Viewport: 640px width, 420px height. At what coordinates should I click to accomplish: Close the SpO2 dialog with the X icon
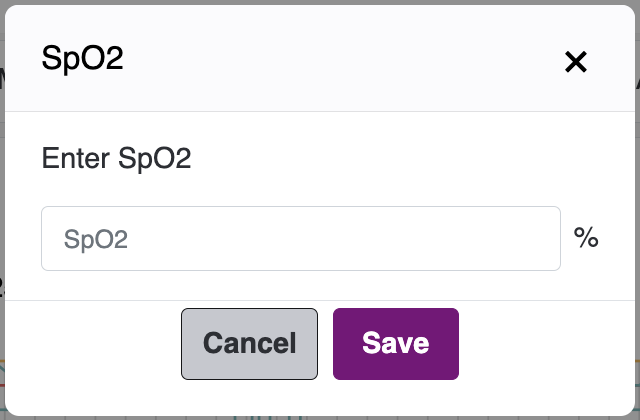coord(576,62)
